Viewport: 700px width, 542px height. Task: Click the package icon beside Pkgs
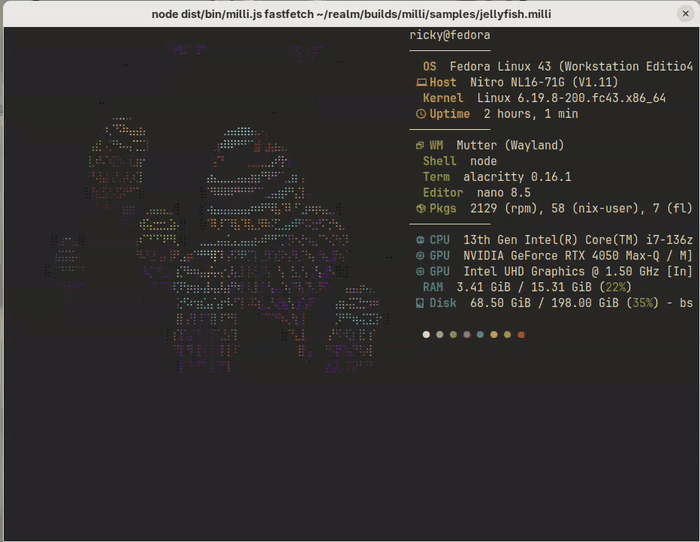click(421, 208)
